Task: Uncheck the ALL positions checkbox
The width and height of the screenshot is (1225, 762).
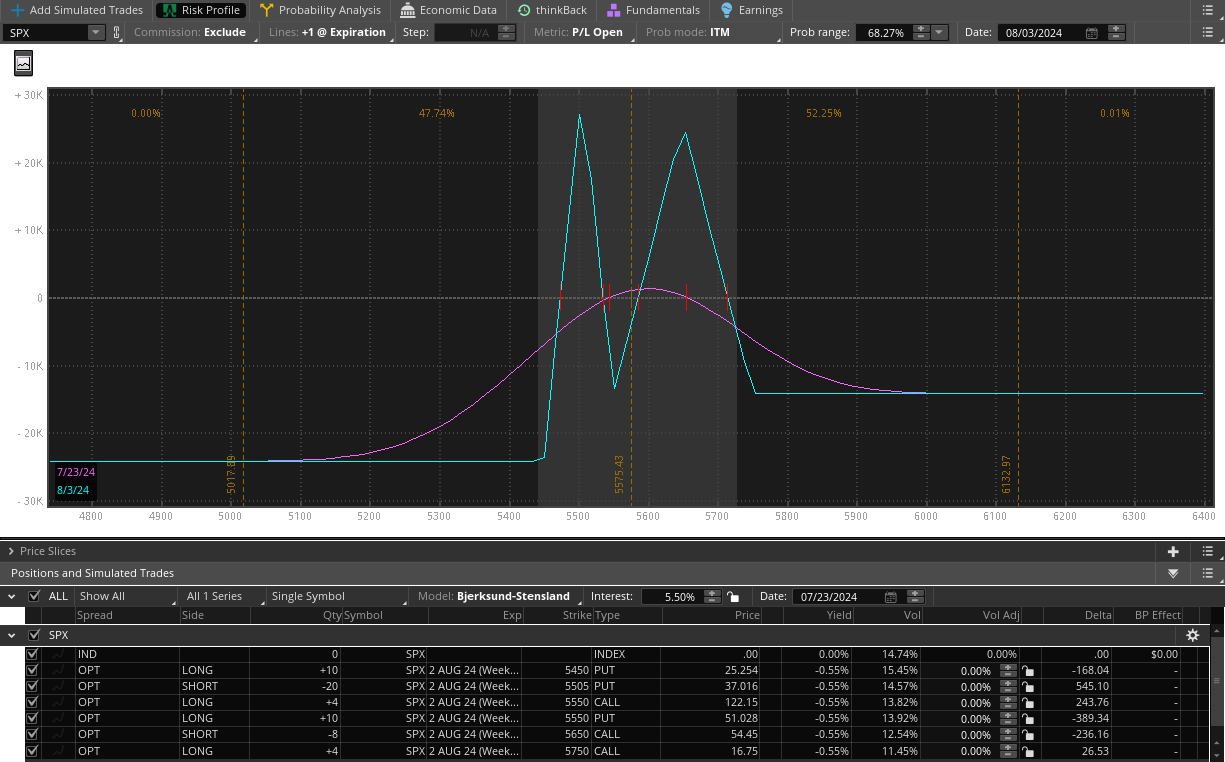Action: coord(35,596)
